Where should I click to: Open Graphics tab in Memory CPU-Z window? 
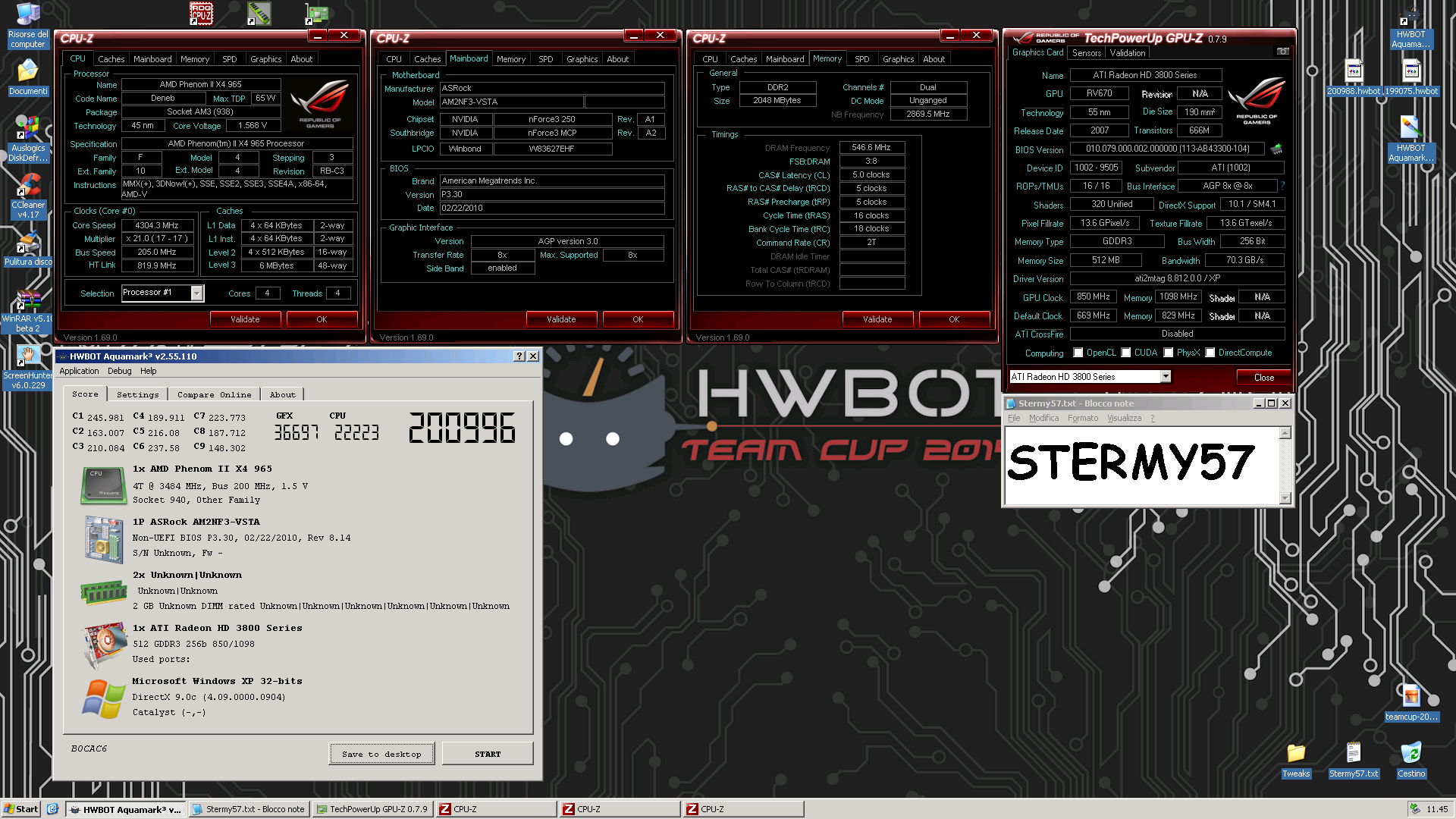[x=898, y=59]
